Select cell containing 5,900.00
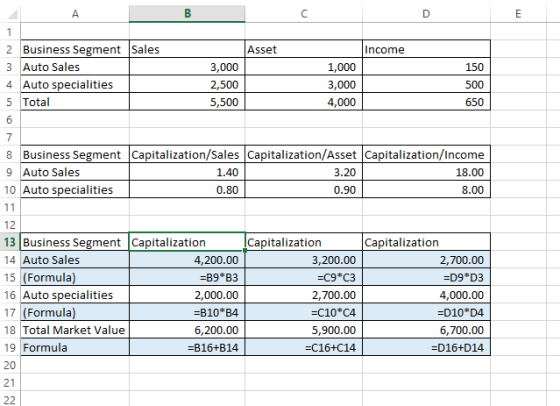The height and width of the screenshot is (406, 560). pos(304,330)
